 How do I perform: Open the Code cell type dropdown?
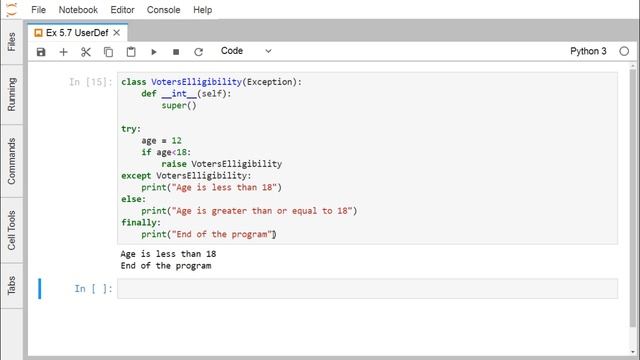246,51
